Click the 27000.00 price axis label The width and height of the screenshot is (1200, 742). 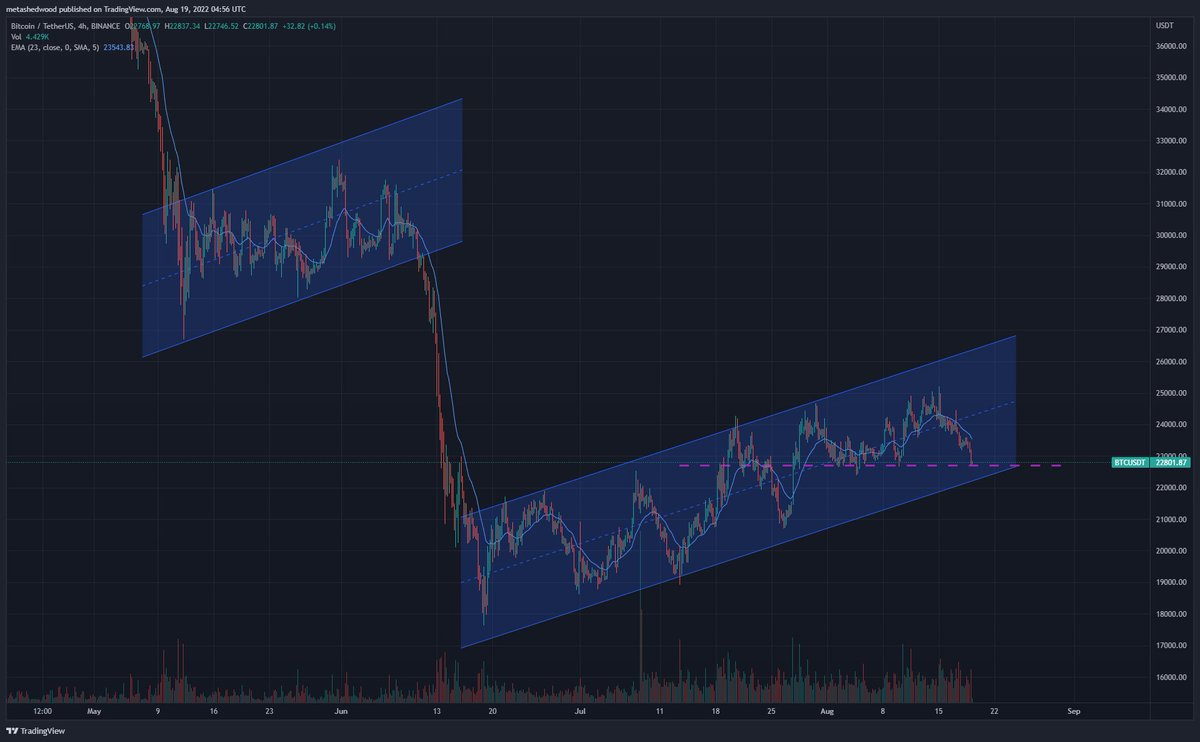(1169, 330)
